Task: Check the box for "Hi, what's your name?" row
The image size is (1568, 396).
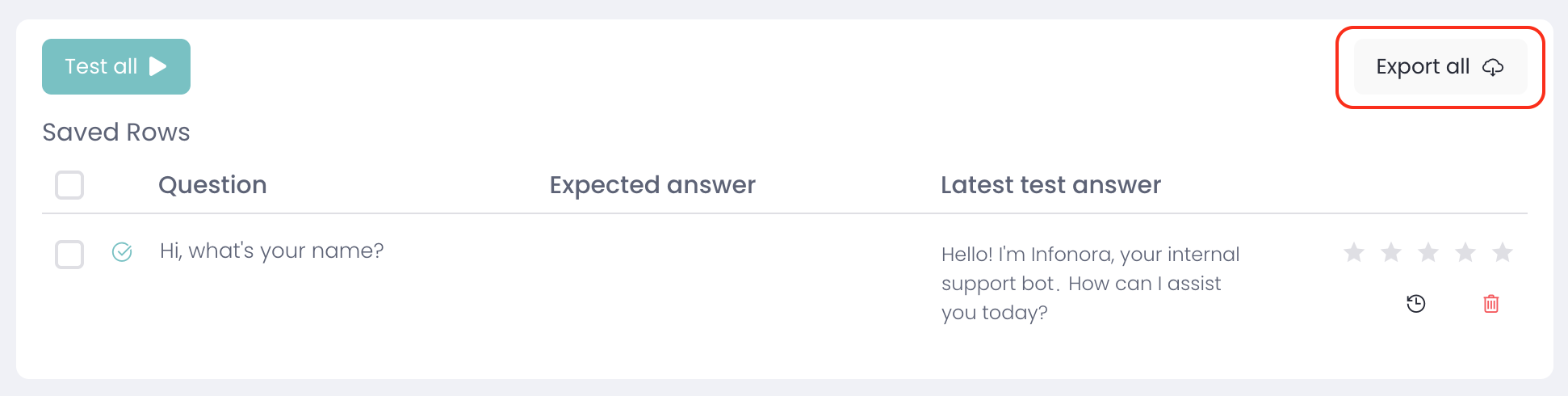Action: coord(69,255)
